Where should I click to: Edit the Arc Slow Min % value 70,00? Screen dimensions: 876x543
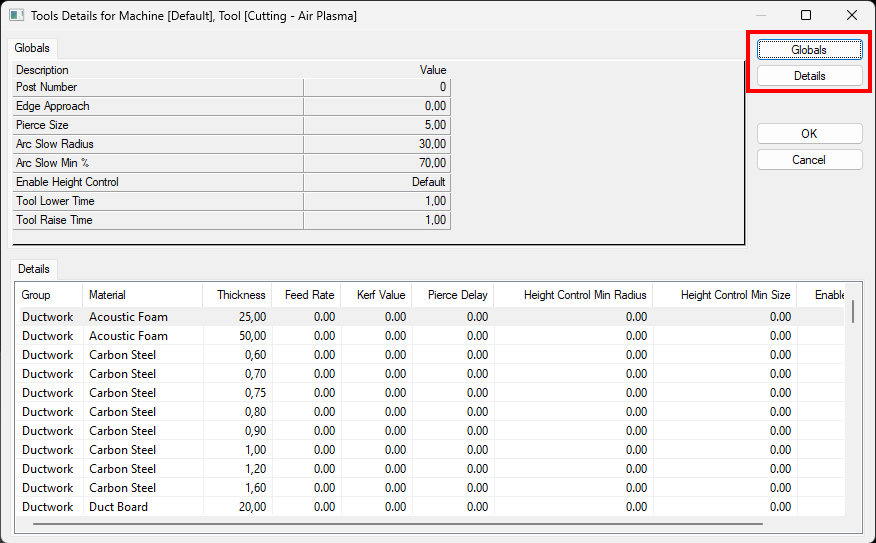click(x=377, y=163)
